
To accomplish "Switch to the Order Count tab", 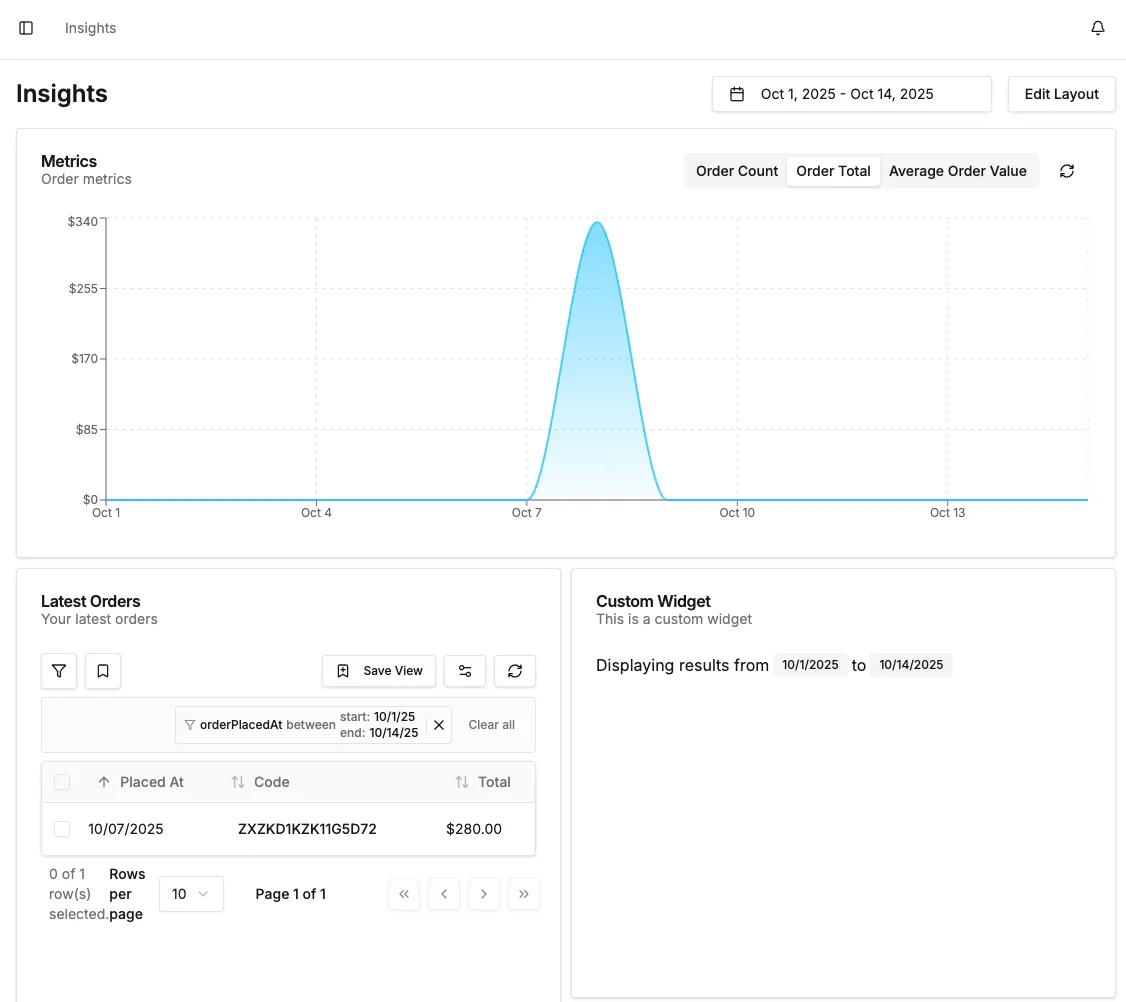I will coord(737,171).
